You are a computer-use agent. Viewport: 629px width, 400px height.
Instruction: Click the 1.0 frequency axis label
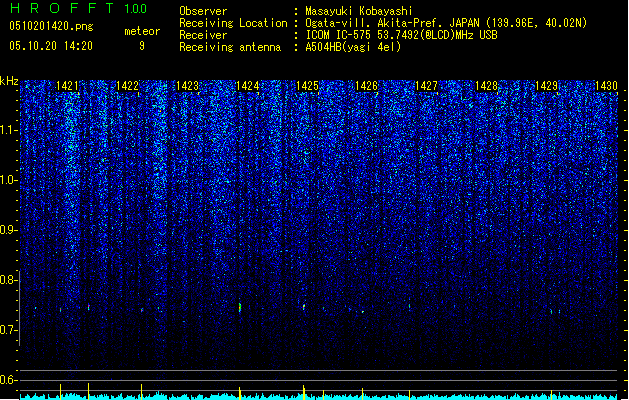8,180
